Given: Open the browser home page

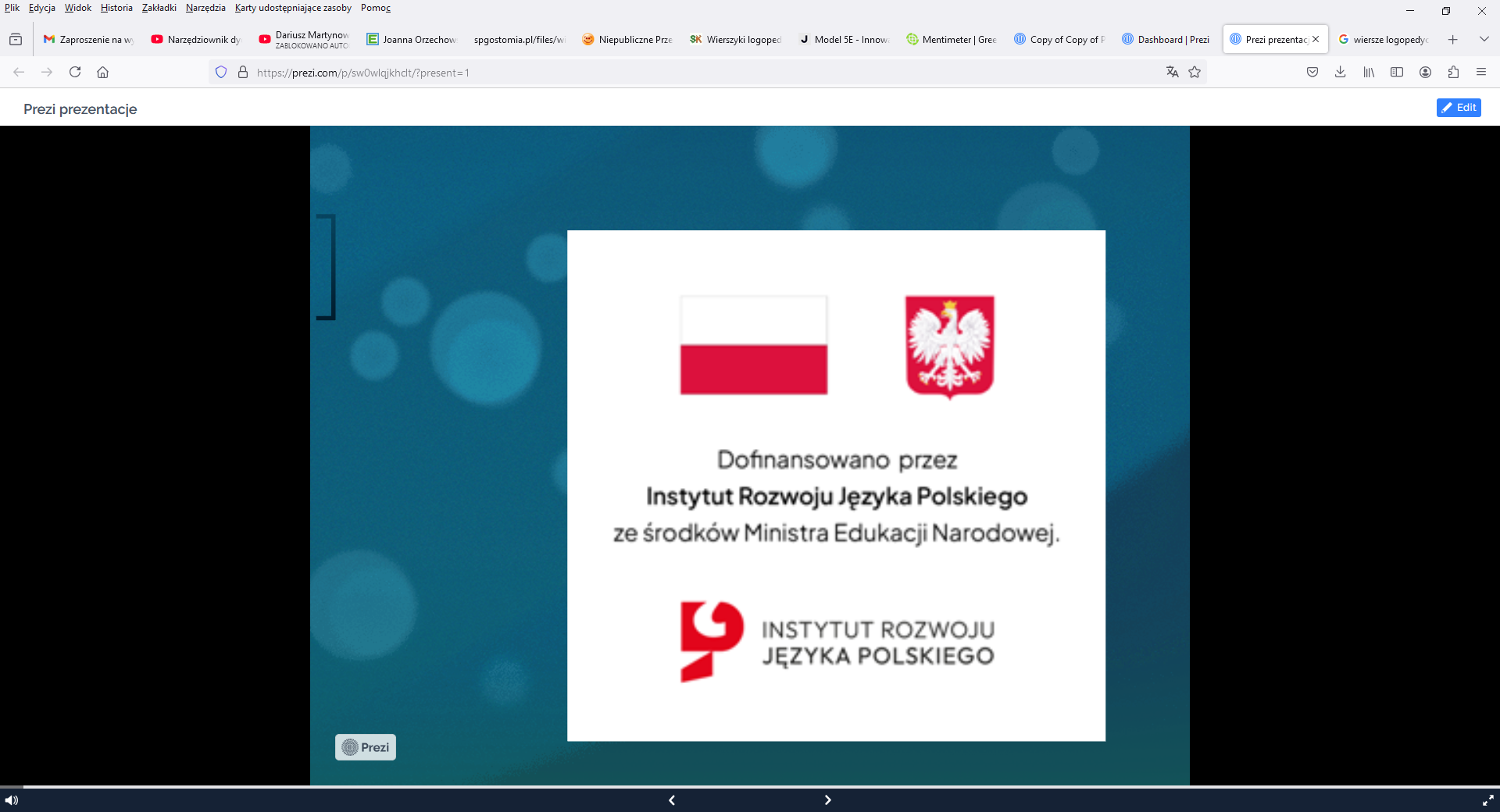Looking at the screenshot, I should (x=102, y=72).
